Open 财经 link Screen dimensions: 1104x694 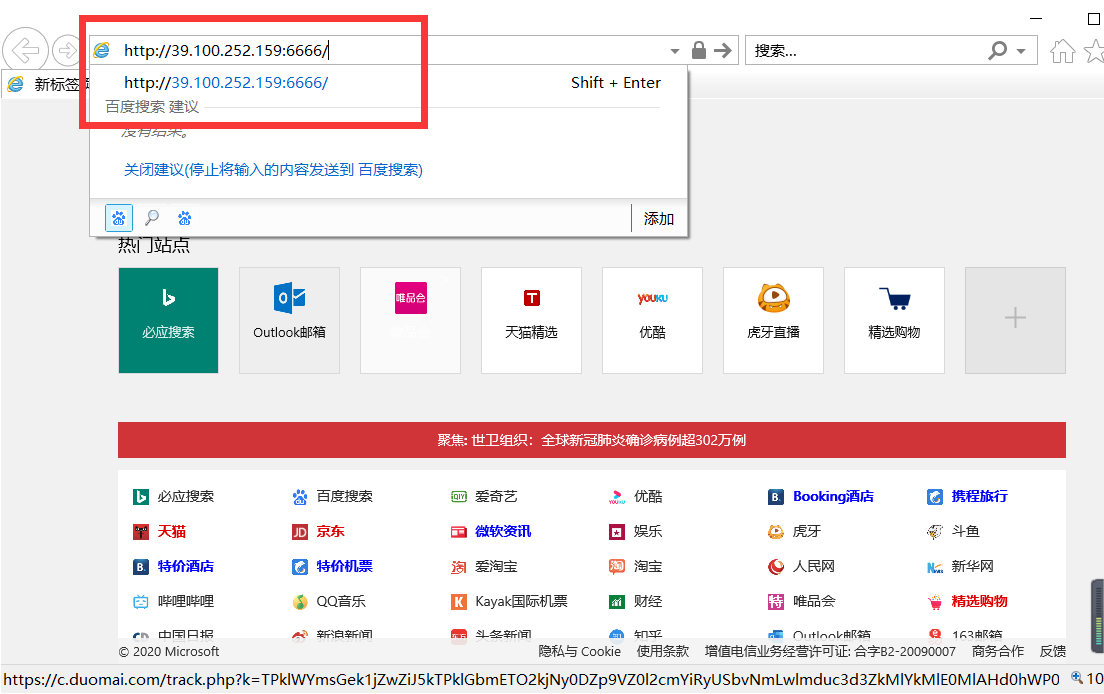[648, 601]
